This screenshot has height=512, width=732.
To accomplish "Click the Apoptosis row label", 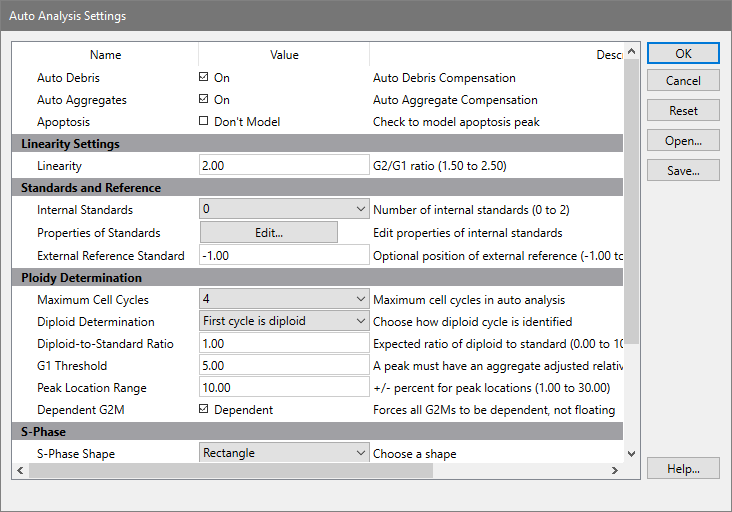I will [x=63, y=122].
